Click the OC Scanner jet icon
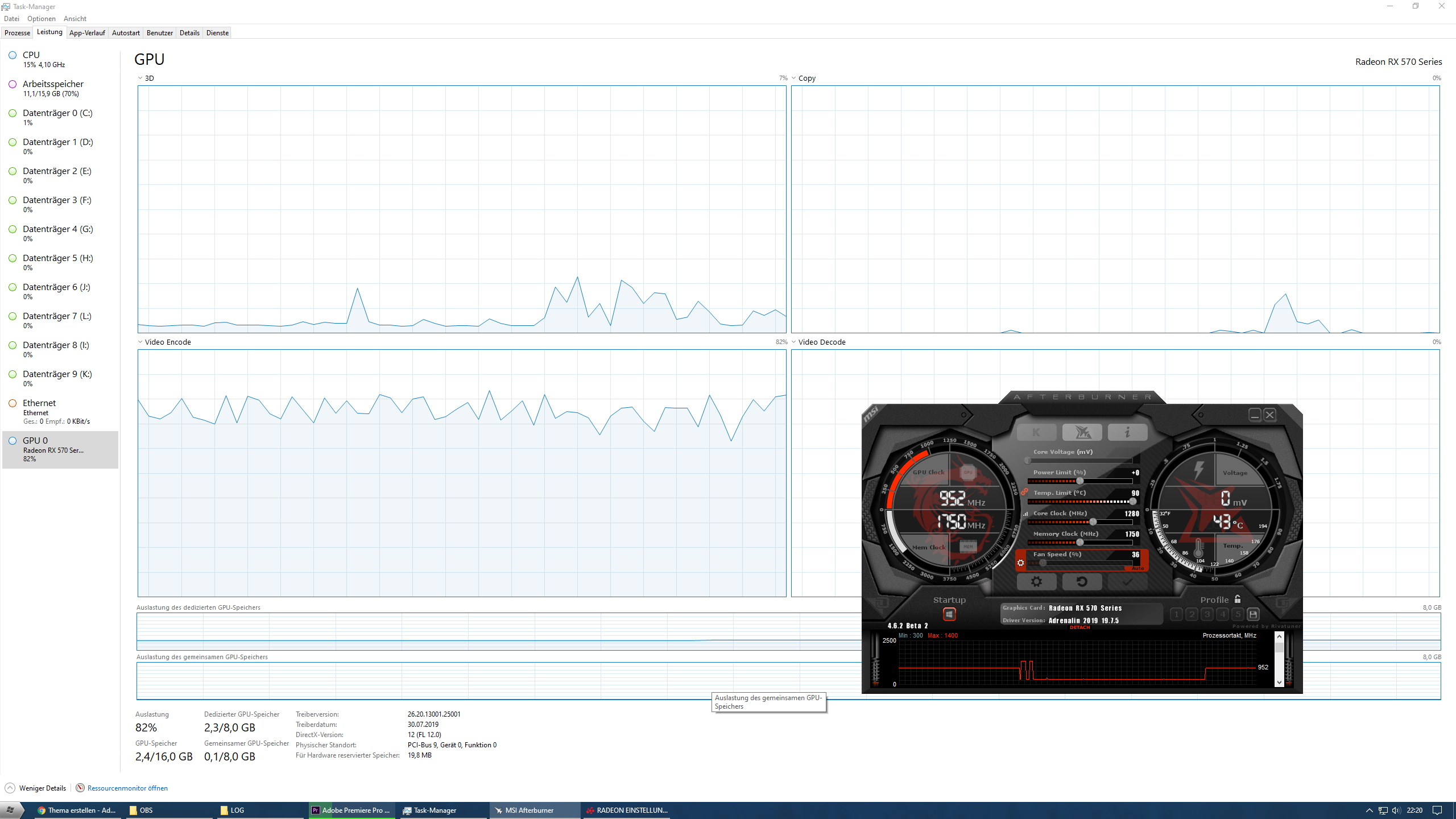This screenshot has height=819, width=1456. pyautogui.click(x=1082, y=432)
